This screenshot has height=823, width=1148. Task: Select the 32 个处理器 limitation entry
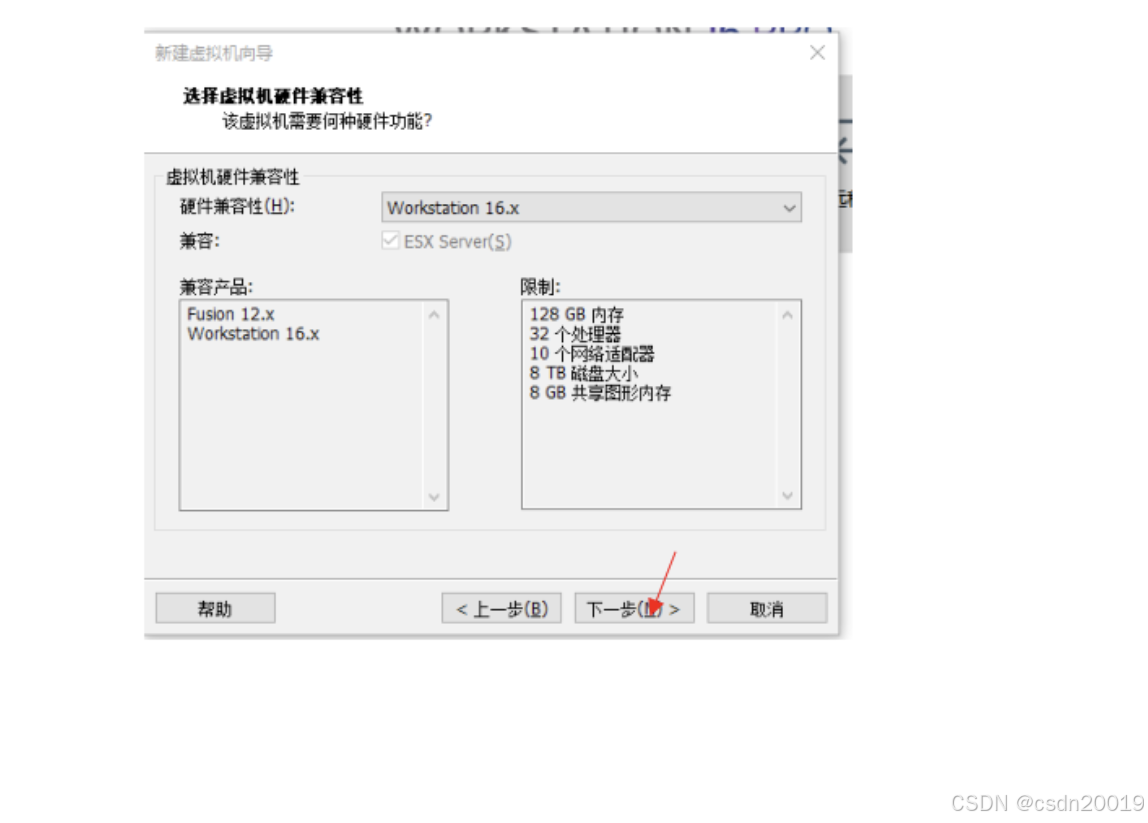[x=575, y=334]
